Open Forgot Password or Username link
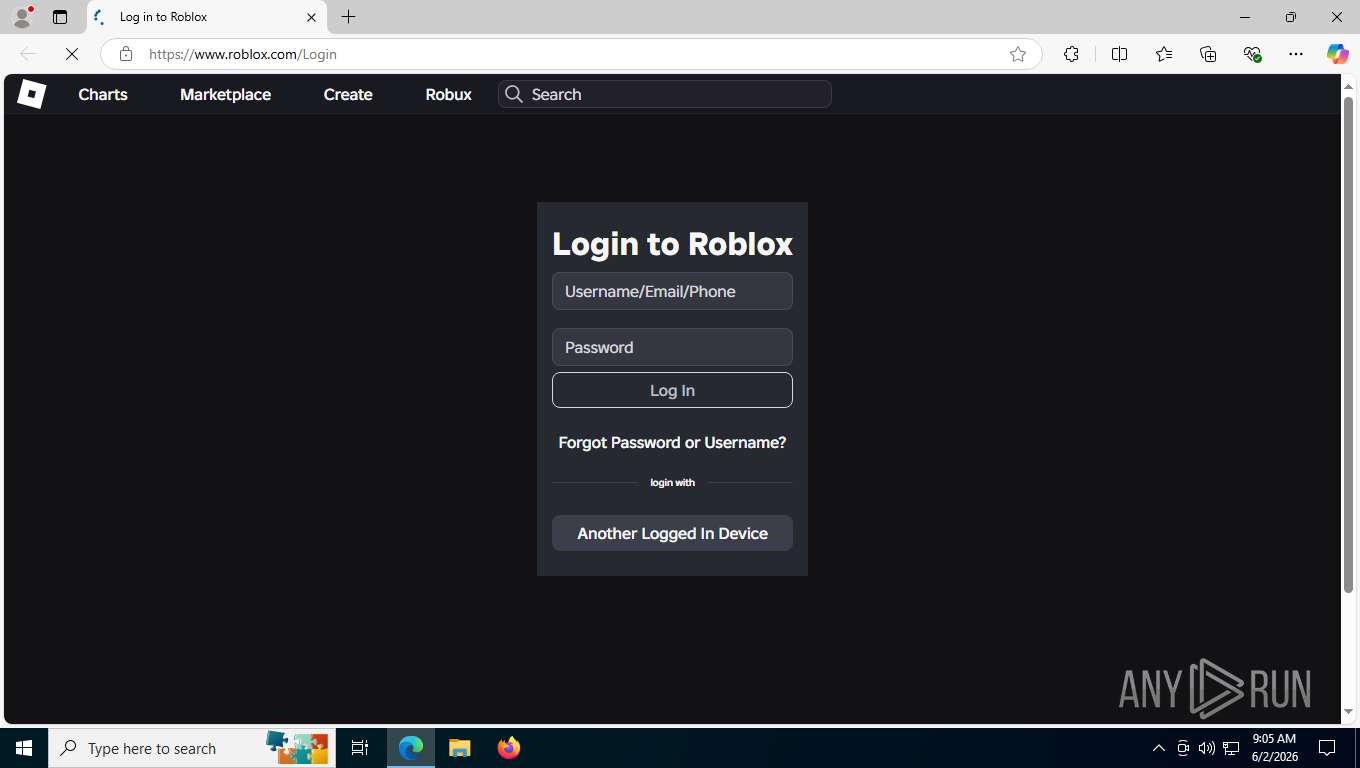 (672, 442)
